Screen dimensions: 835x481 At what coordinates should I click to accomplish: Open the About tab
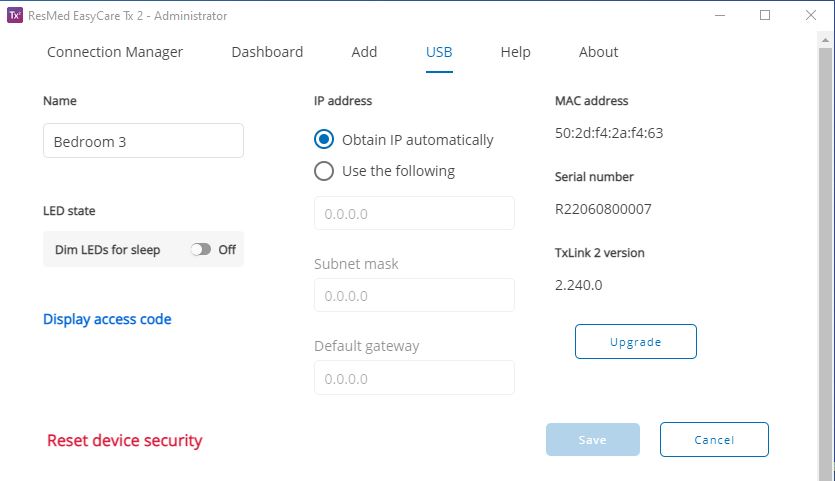click(x=599, y=52)
